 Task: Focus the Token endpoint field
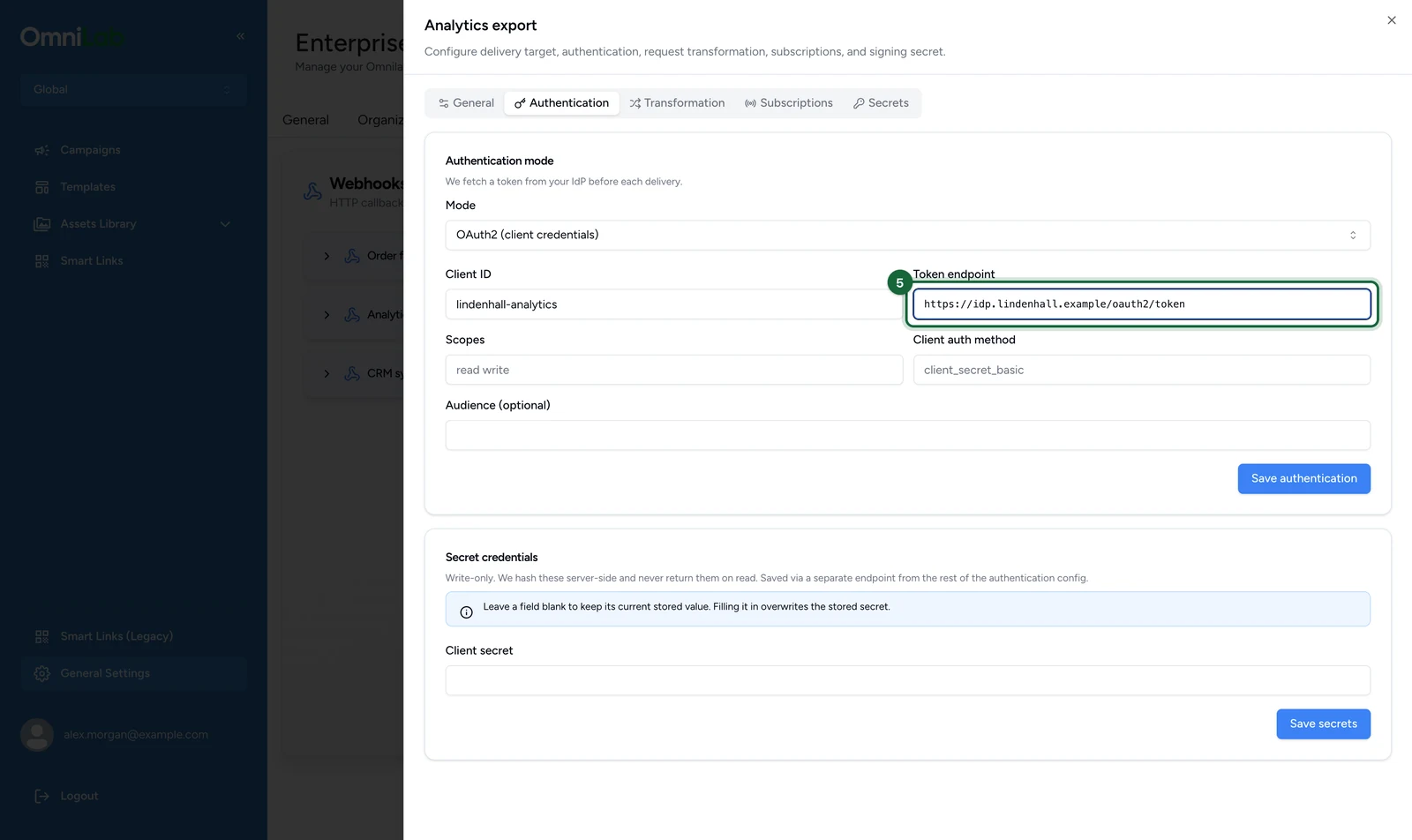tap(1141, 304)
